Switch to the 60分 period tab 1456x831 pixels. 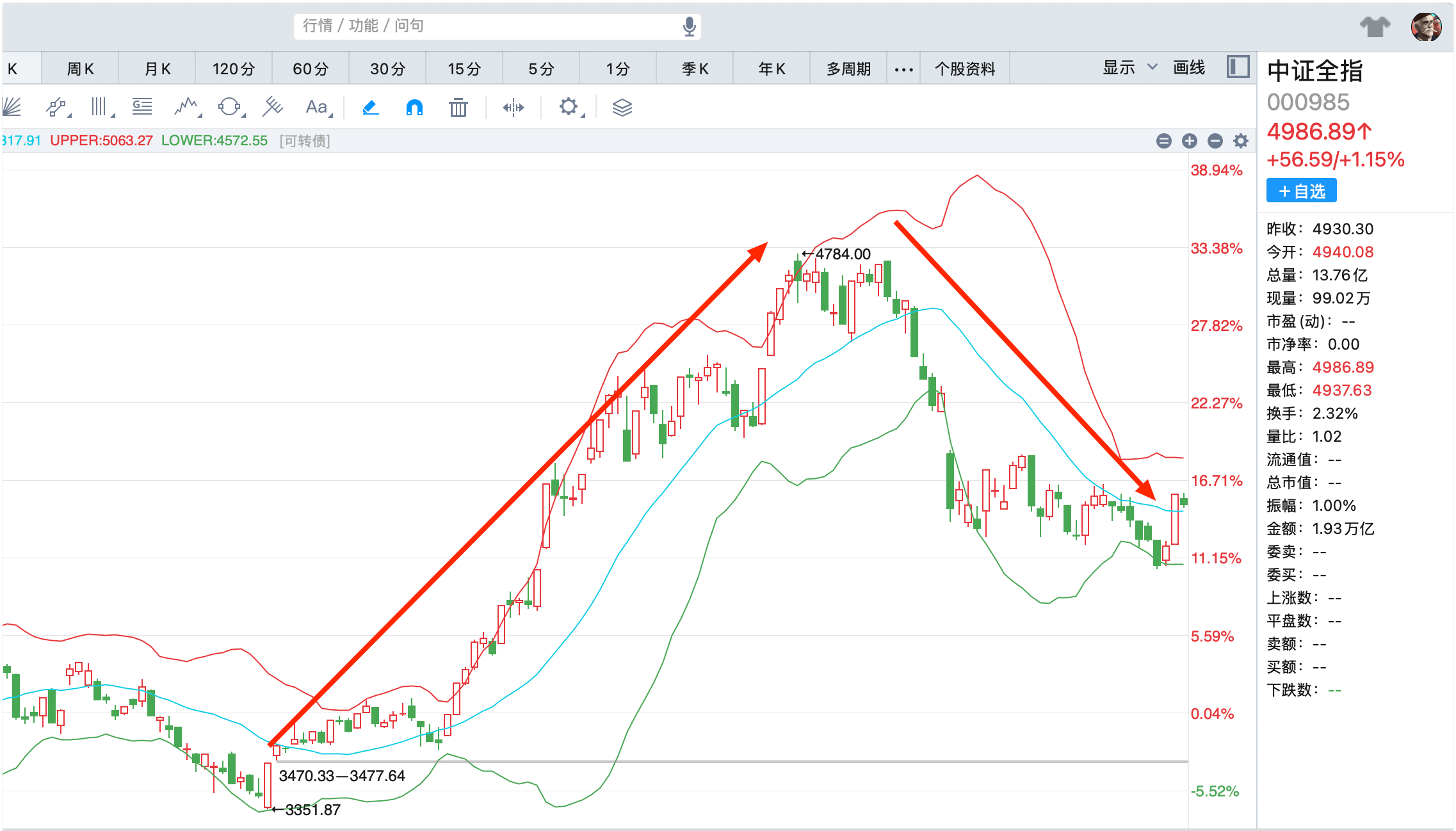click(x=311, y=69)
